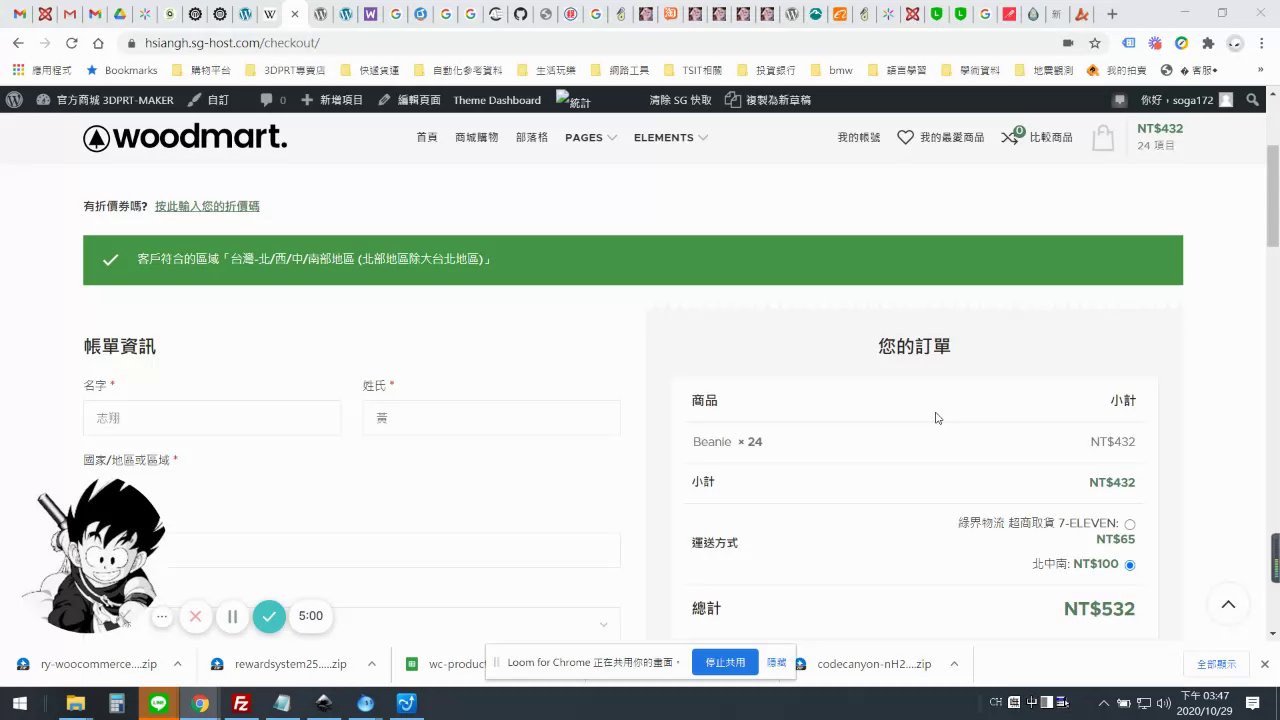
Task: Open LINE from the Windows taskbar
Action: point(158,704)
